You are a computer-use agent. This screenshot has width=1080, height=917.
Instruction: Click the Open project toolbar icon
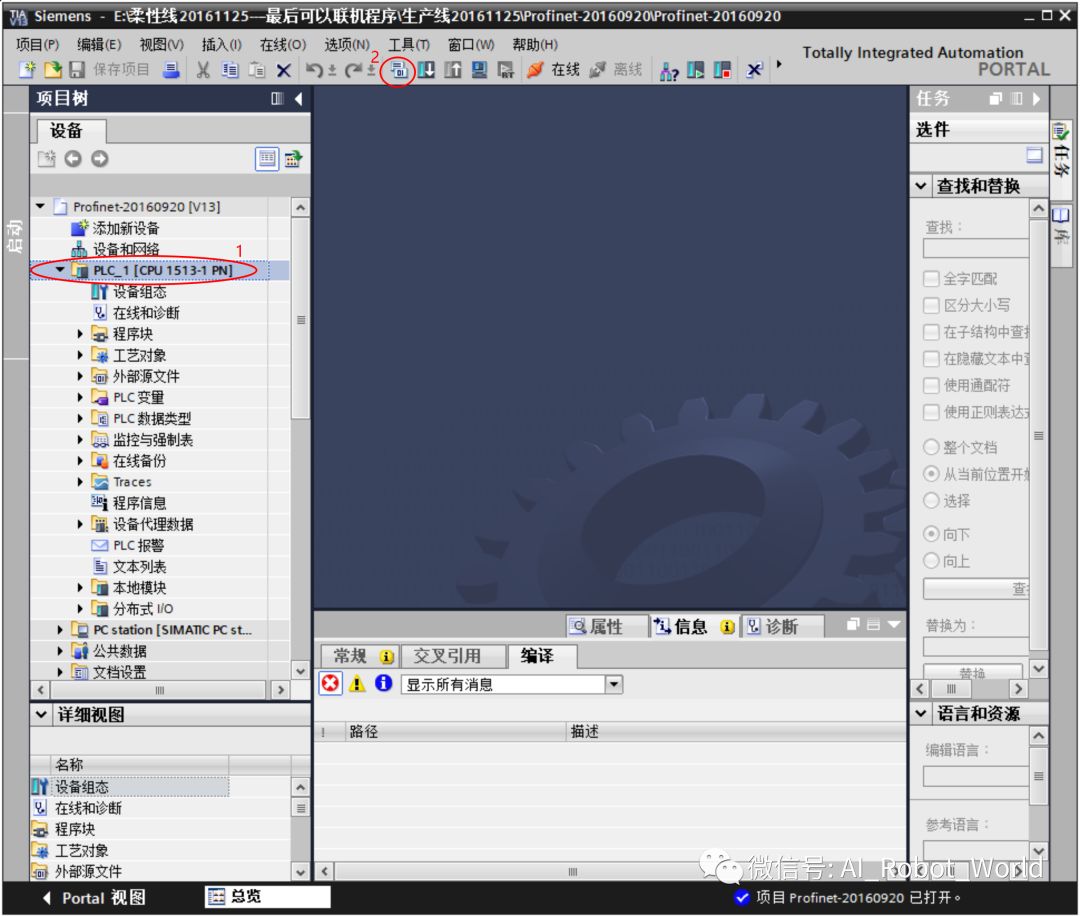click(x=52, y=70)
